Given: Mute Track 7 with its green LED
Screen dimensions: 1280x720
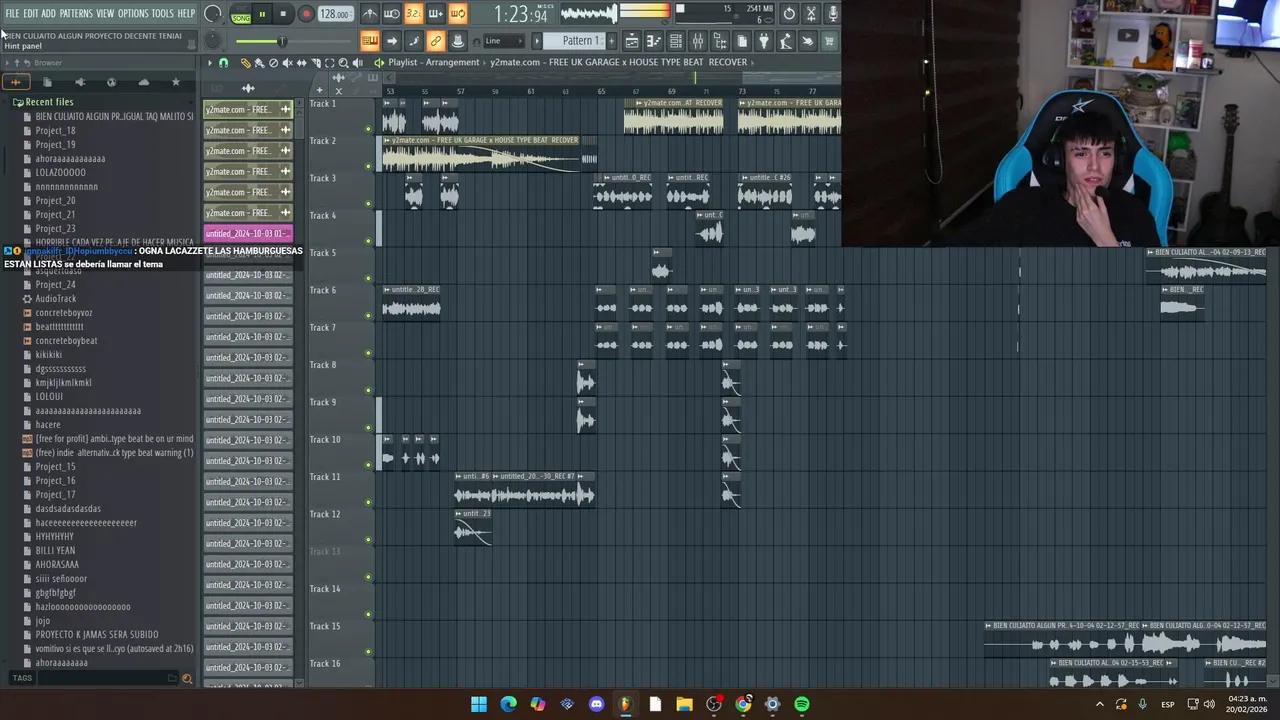Looking at the screenshot, I should click(368, 353).
